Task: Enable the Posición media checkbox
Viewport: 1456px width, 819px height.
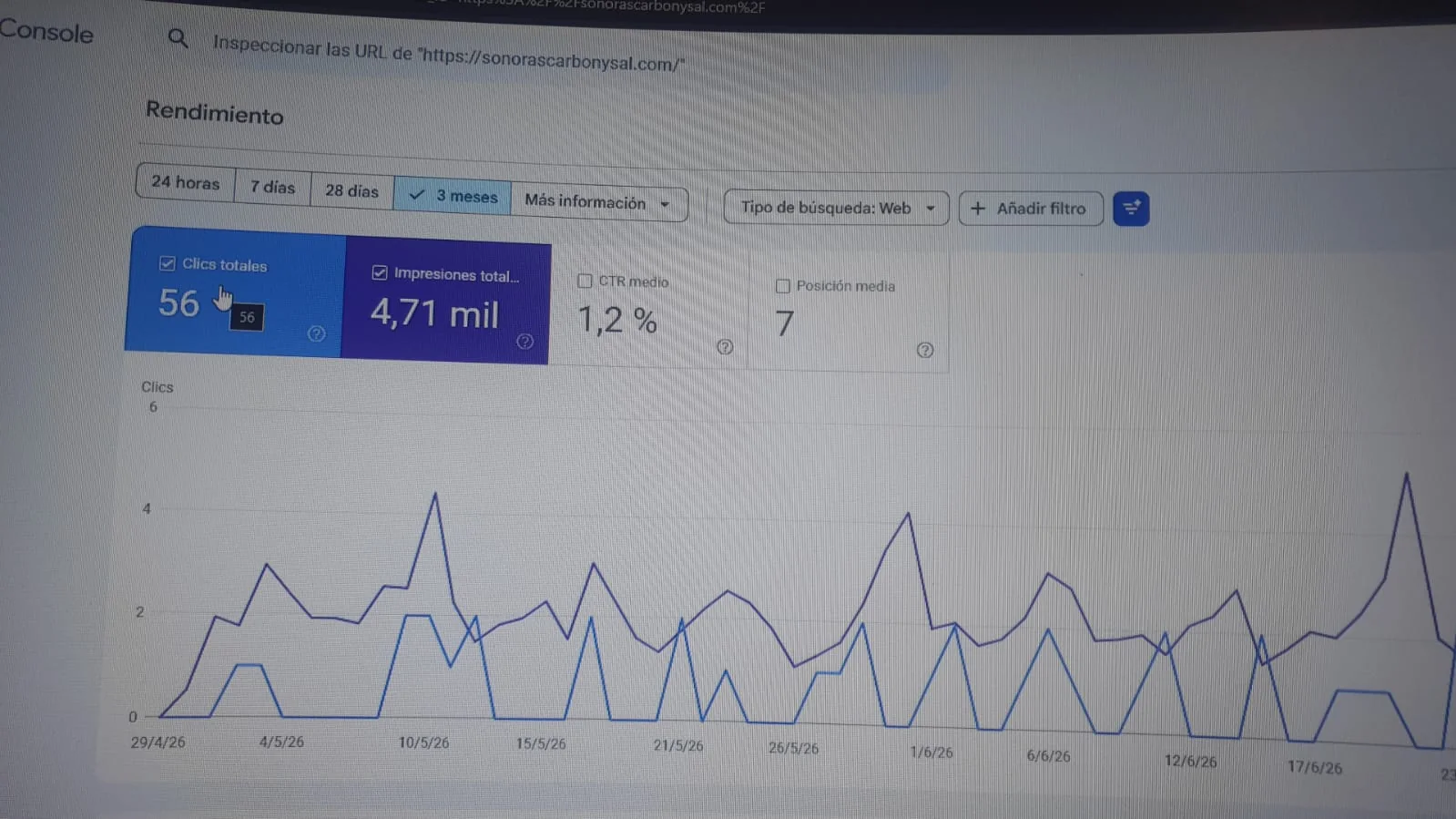Action: click(x=782, y=285)
